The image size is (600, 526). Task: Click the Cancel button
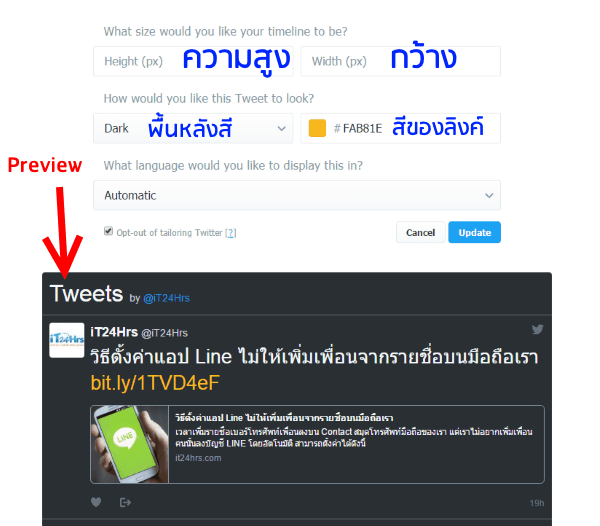pyautogui.click(x=421, y=232)
